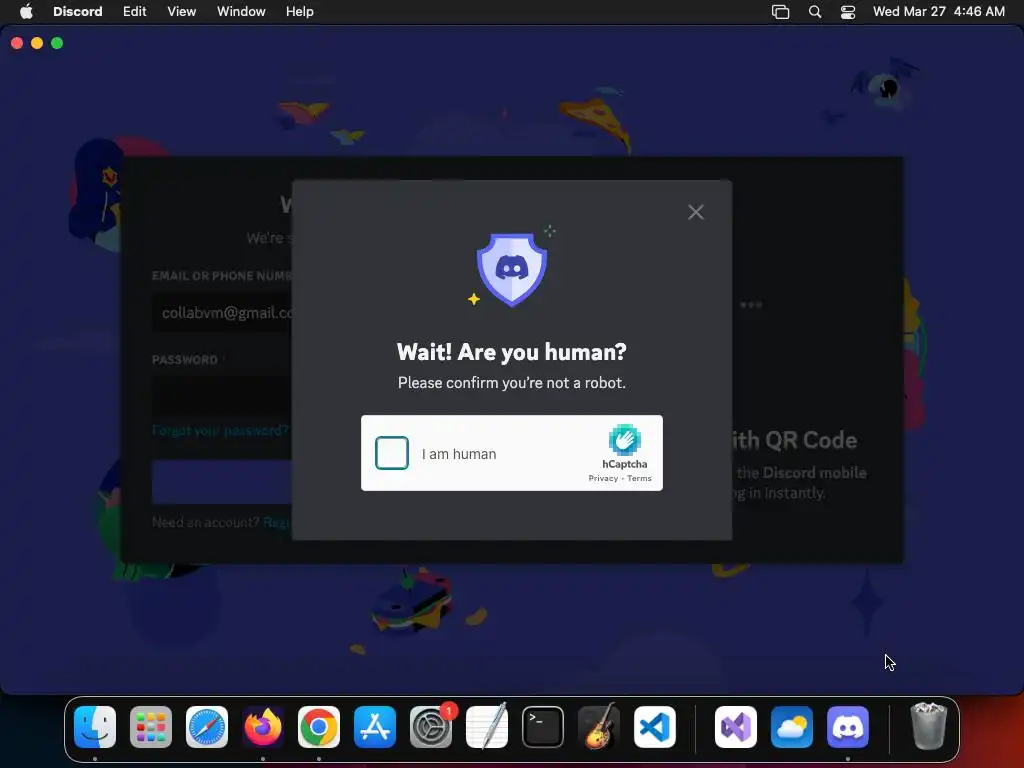Click the email field with collabvm@gmail
This screenshot has width=1024, height=768.
(x=222, y=313)
